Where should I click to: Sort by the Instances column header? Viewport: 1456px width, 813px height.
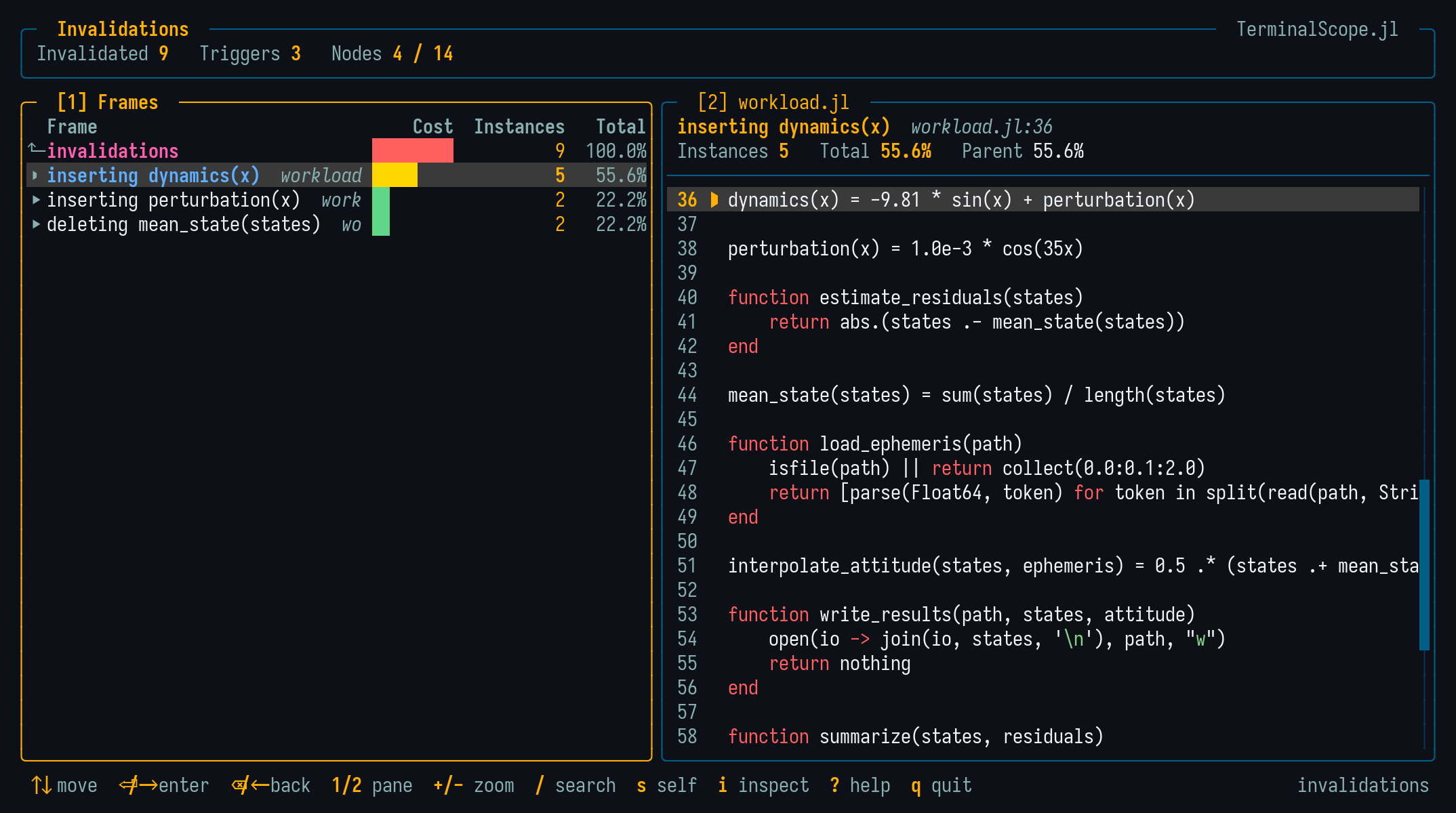[519, 127]
